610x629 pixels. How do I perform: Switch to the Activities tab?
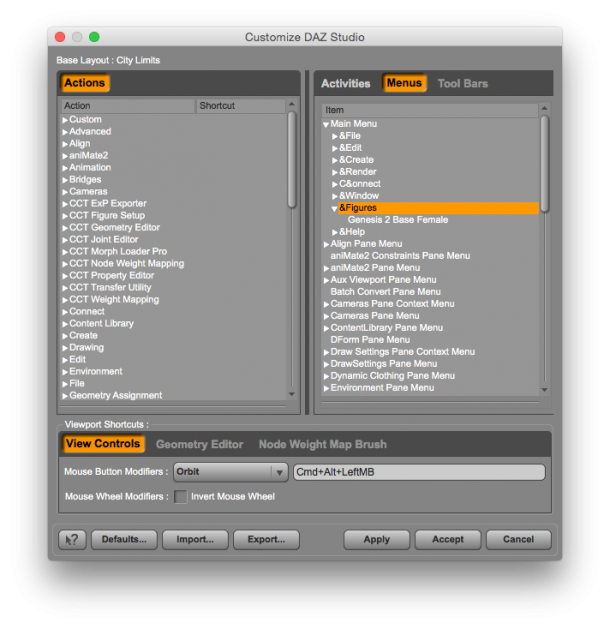click(345, 83)
